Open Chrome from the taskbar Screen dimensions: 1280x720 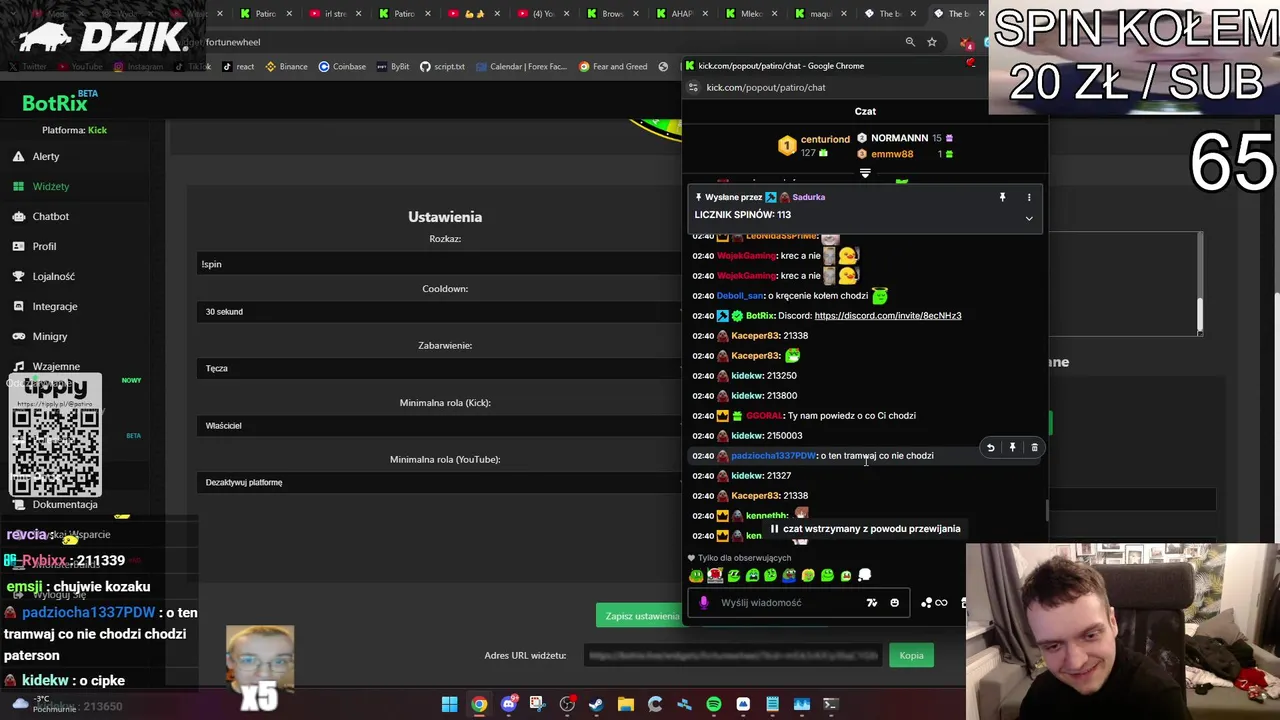[479, 704]
